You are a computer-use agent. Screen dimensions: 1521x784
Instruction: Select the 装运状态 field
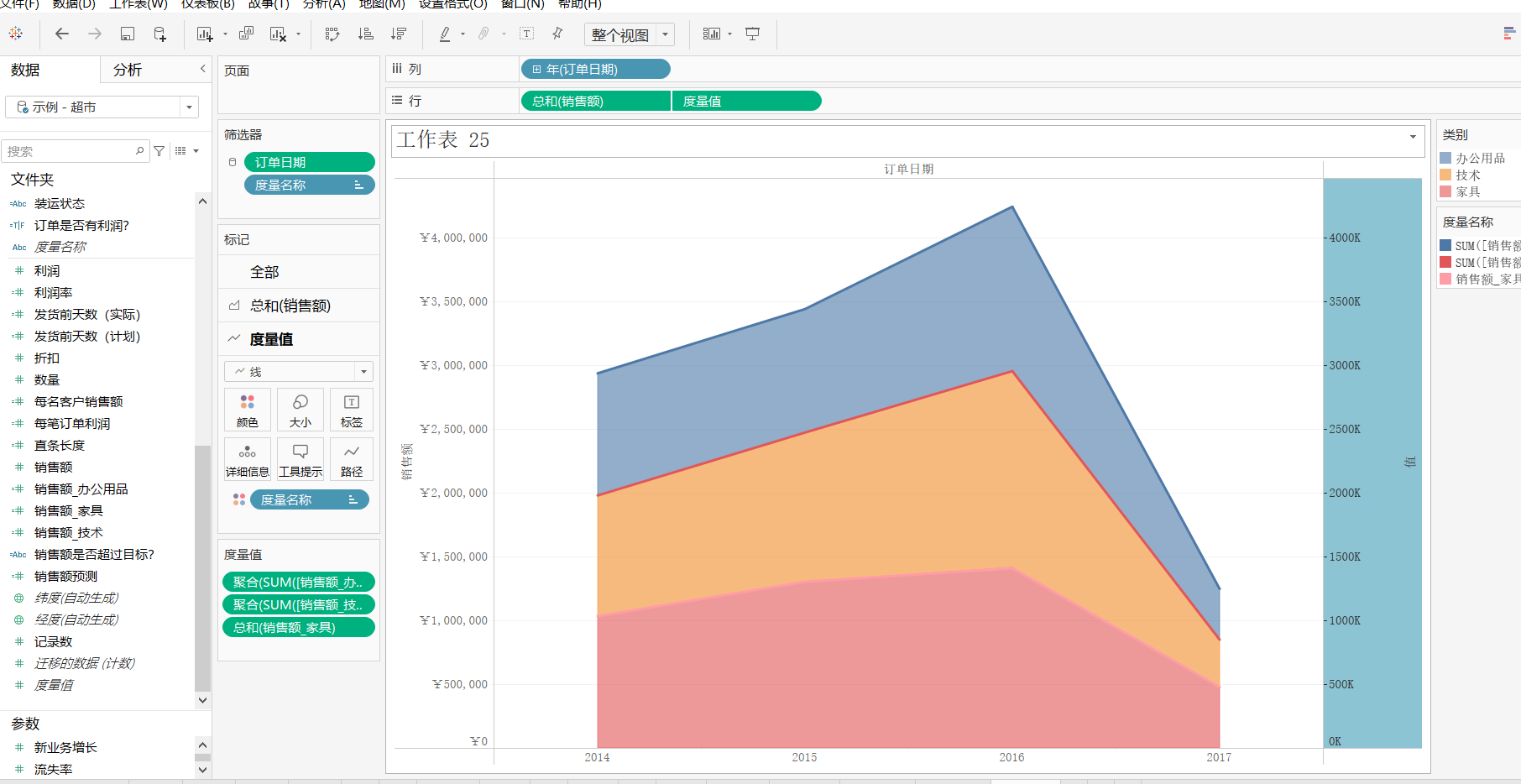pos(60,203)
